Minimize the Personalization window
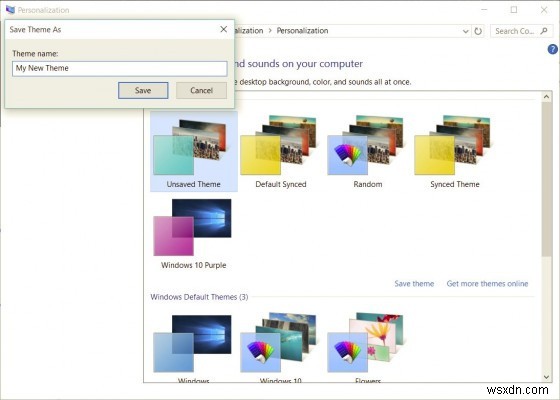 (x=484, y=10)
